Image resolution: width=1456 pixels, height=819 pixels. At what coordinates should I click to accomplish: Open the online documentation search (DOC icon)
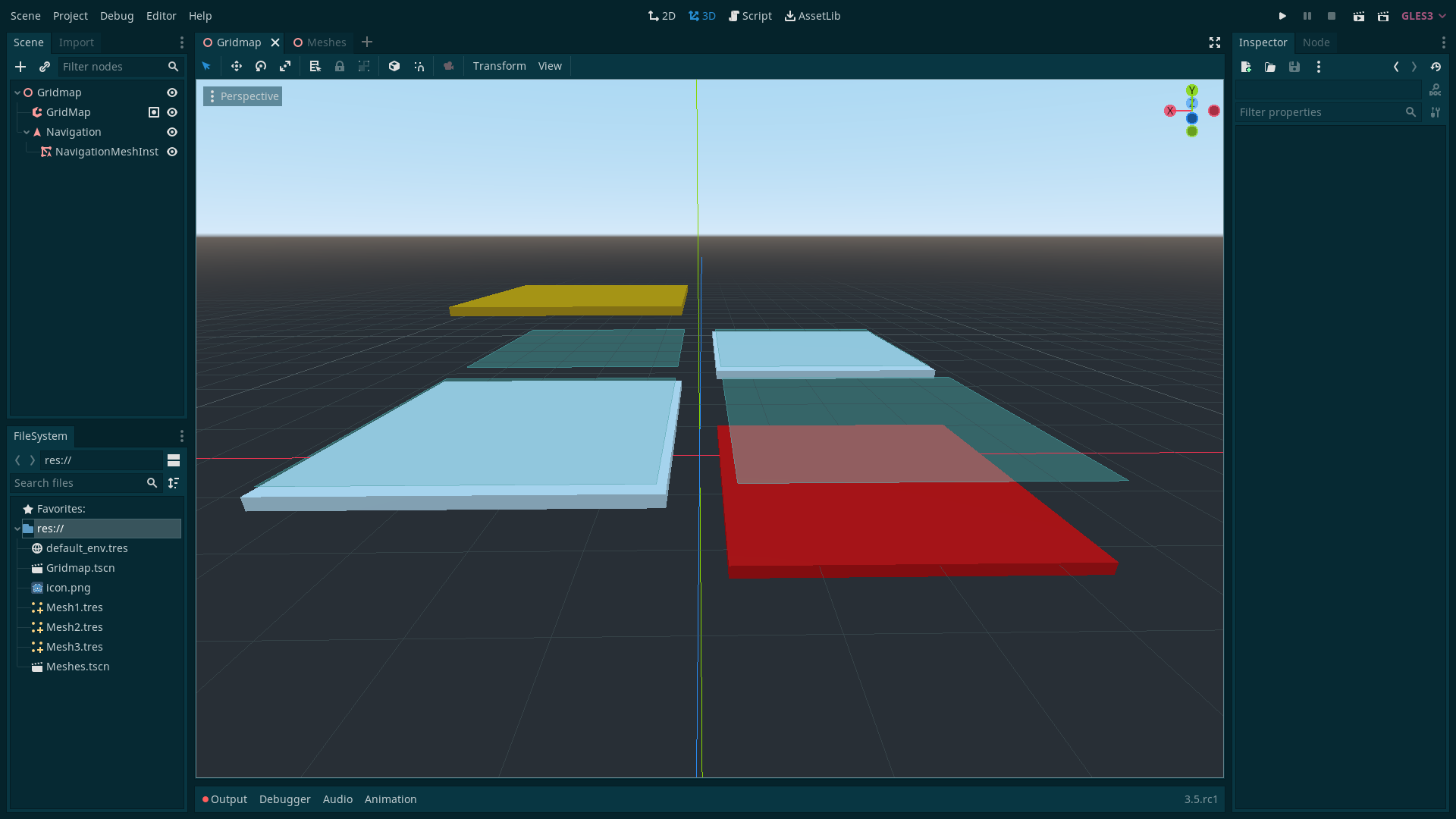(x=1436, y=89)
